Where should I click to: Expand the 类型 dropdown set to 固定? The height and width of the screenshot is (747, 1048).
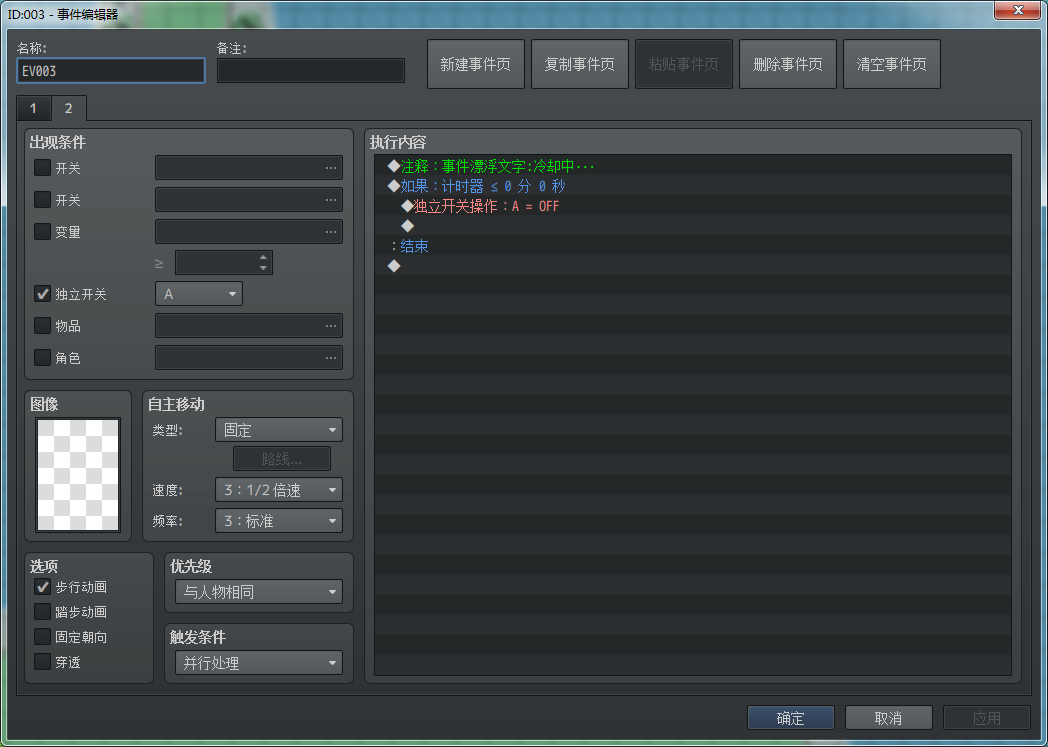click(279, 430)
